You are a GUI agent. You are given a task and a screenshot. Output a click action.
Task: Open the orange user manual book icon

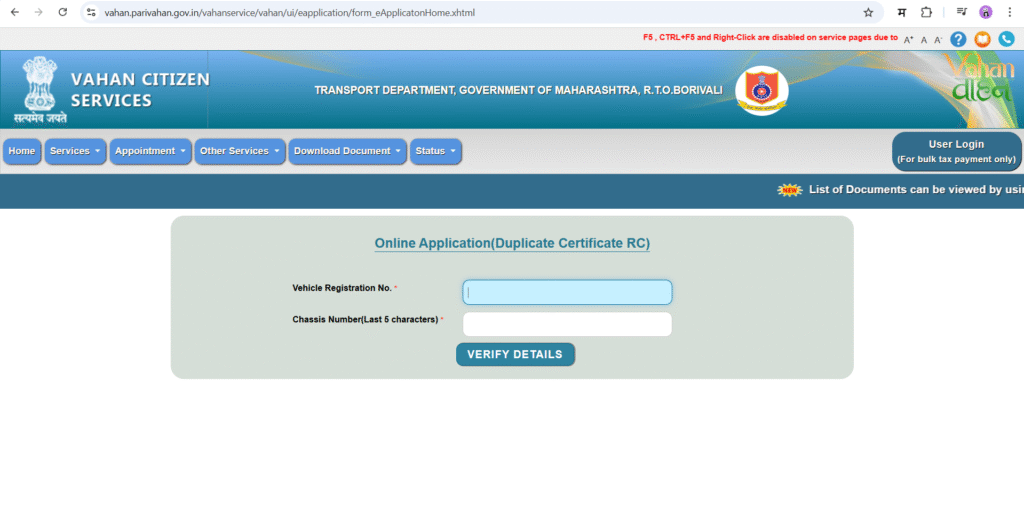(x=982, y=39)
